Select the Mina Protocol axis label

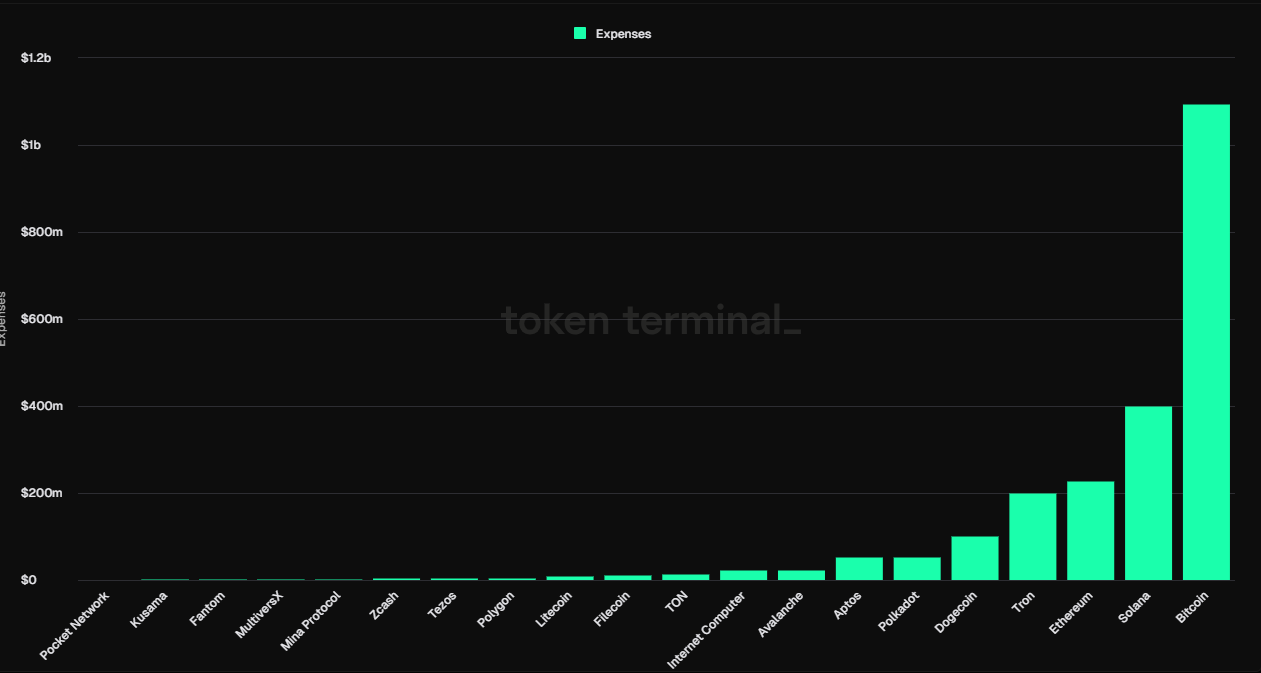[311, 621]
